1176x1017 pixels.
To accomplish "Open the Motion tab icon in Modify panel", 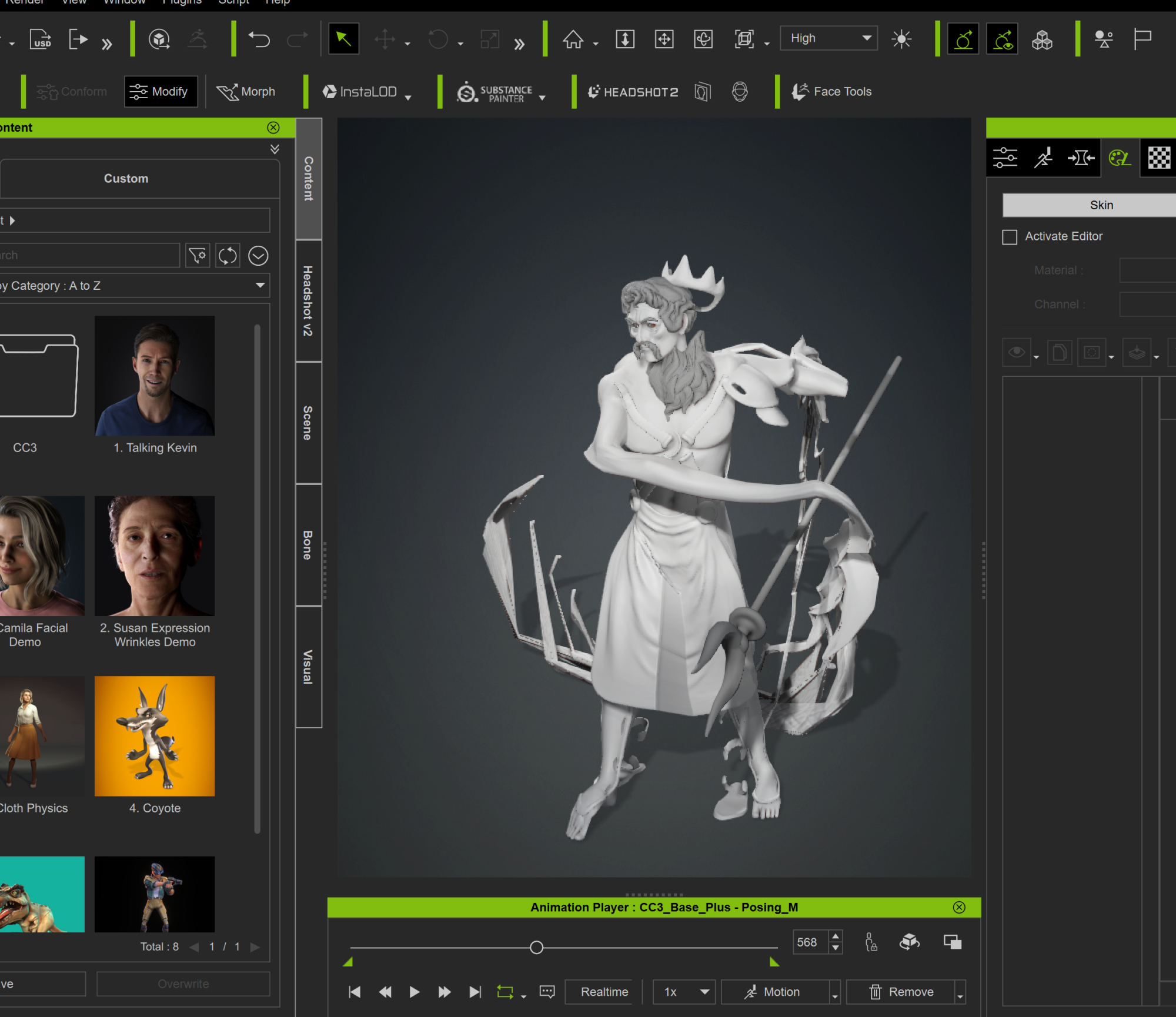I will [x=1043, y=158].
